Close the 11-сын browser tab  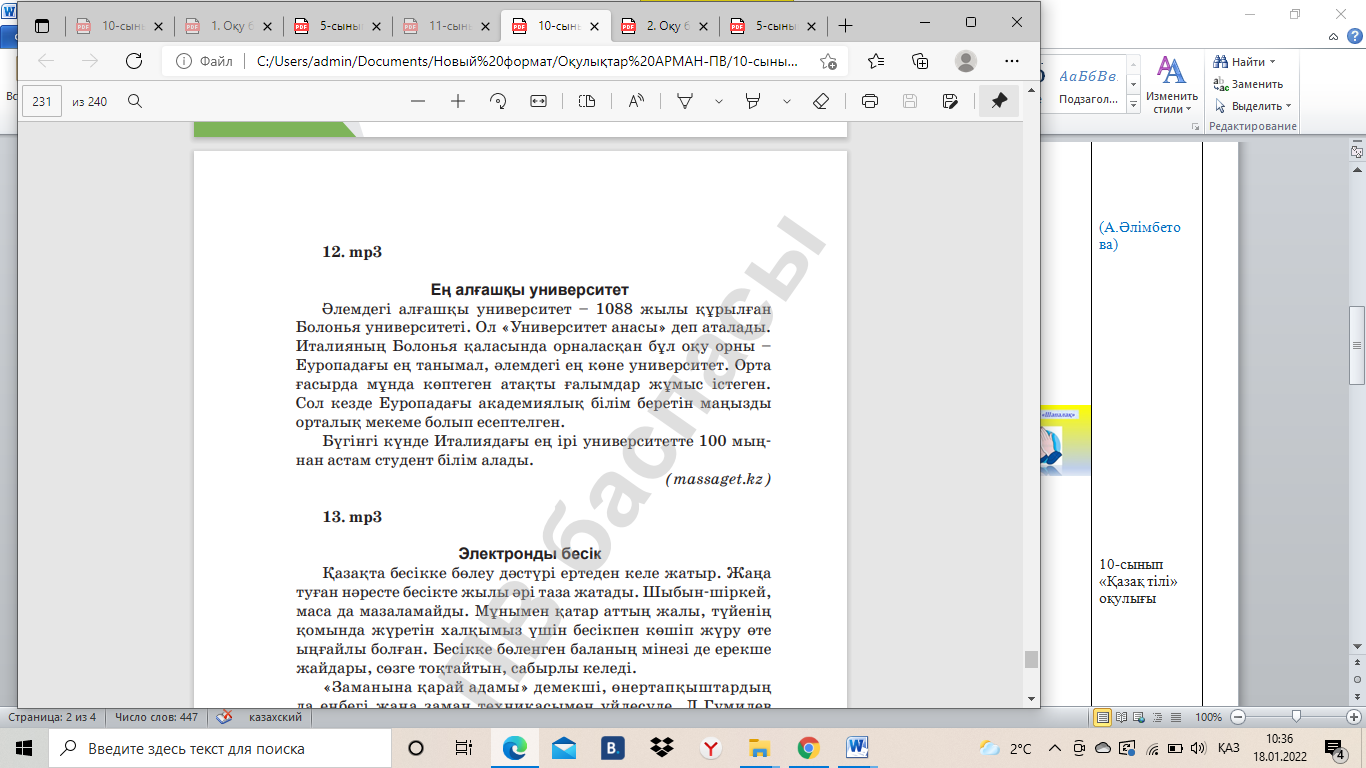[487, 26]
